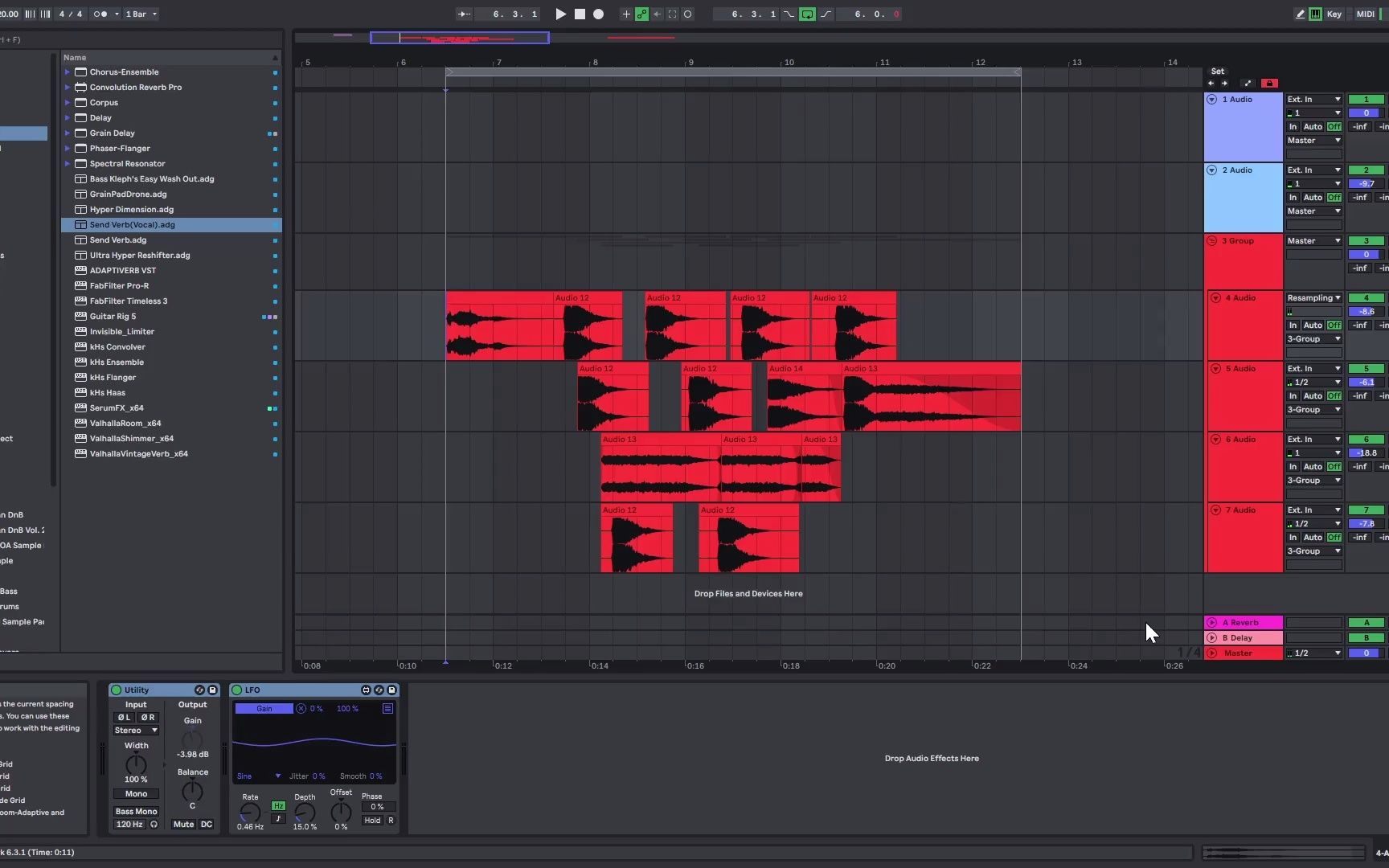
Task: Toggle the green Loop switch
Action: coord(807,14)
